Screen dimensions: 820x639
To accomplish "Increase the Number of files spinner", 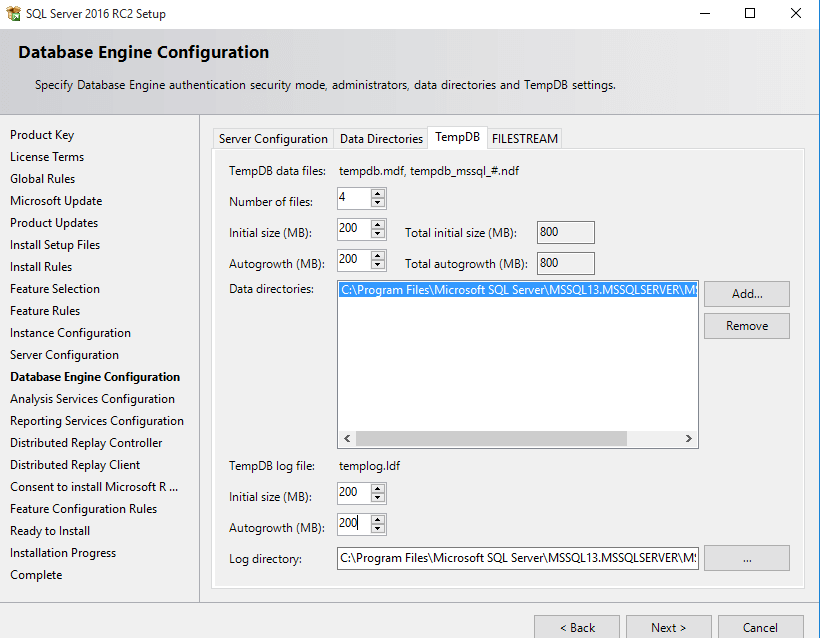I will coord(377,193).
